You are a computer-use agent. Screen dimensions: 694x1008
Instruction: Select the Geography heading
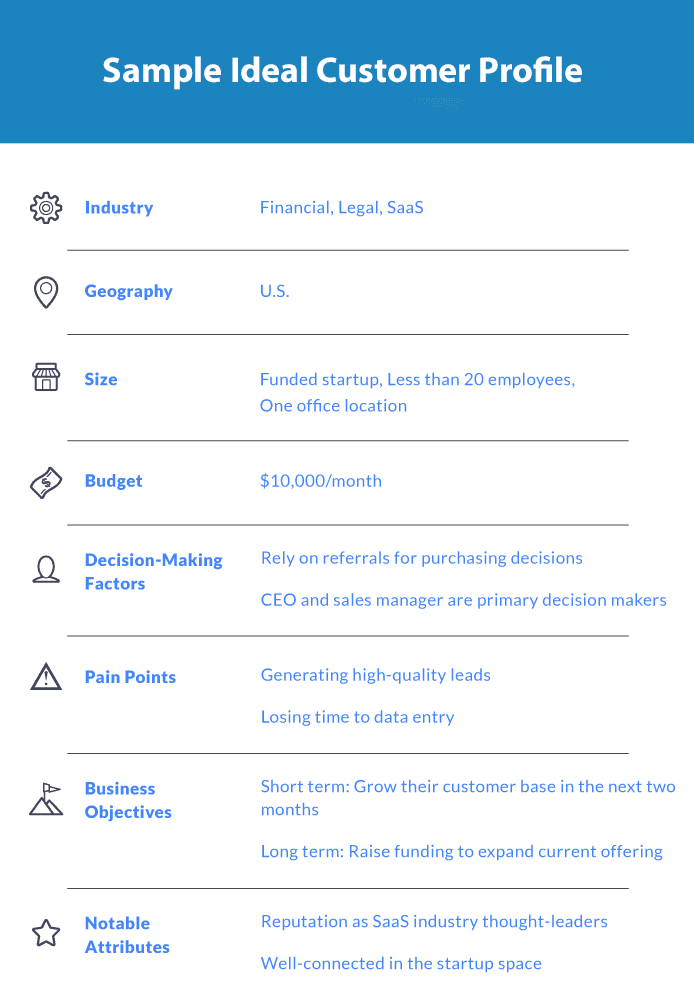129,291
